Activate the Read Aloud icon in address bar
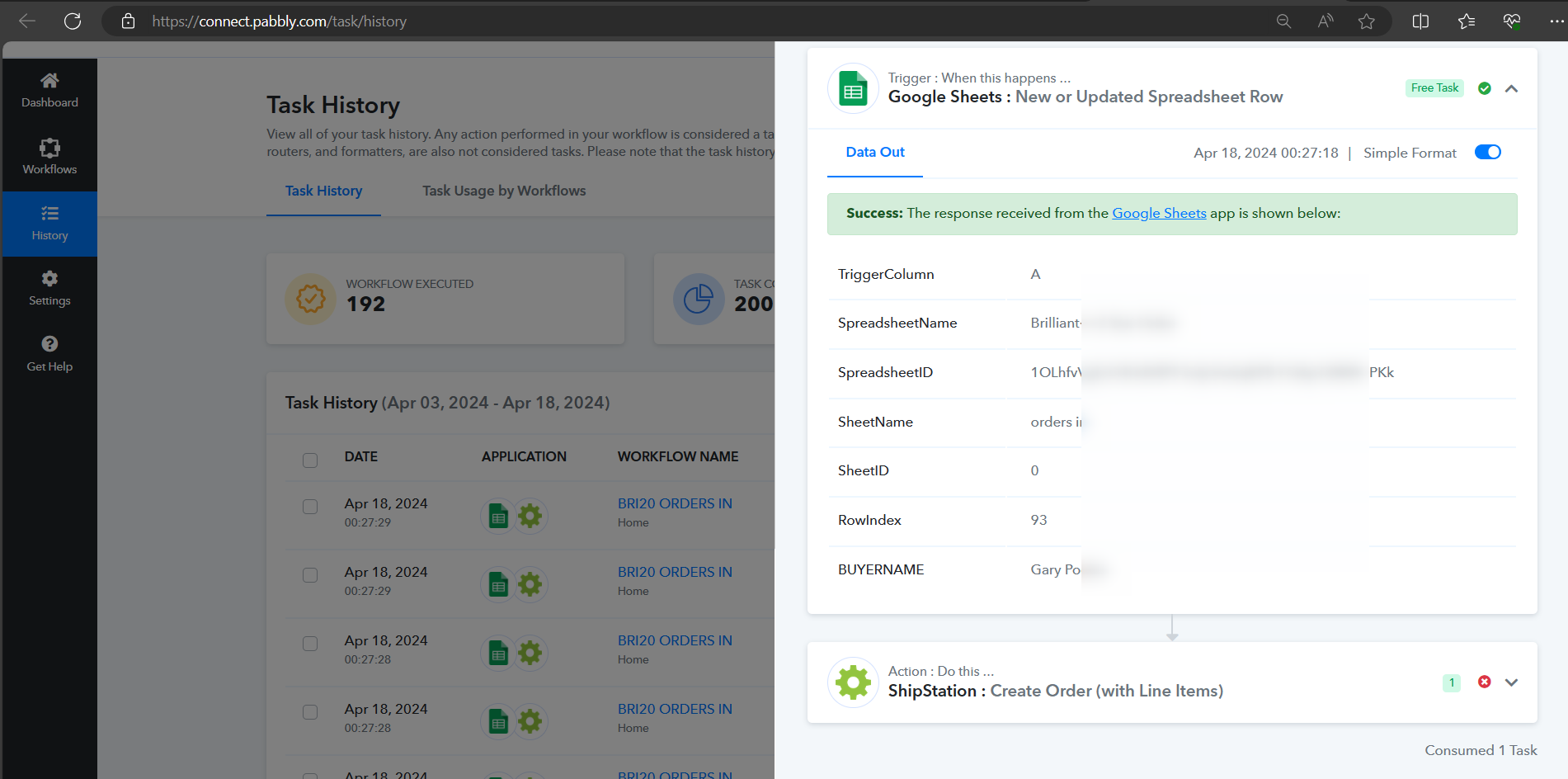1568x779 pixels. coord(1326,21)
